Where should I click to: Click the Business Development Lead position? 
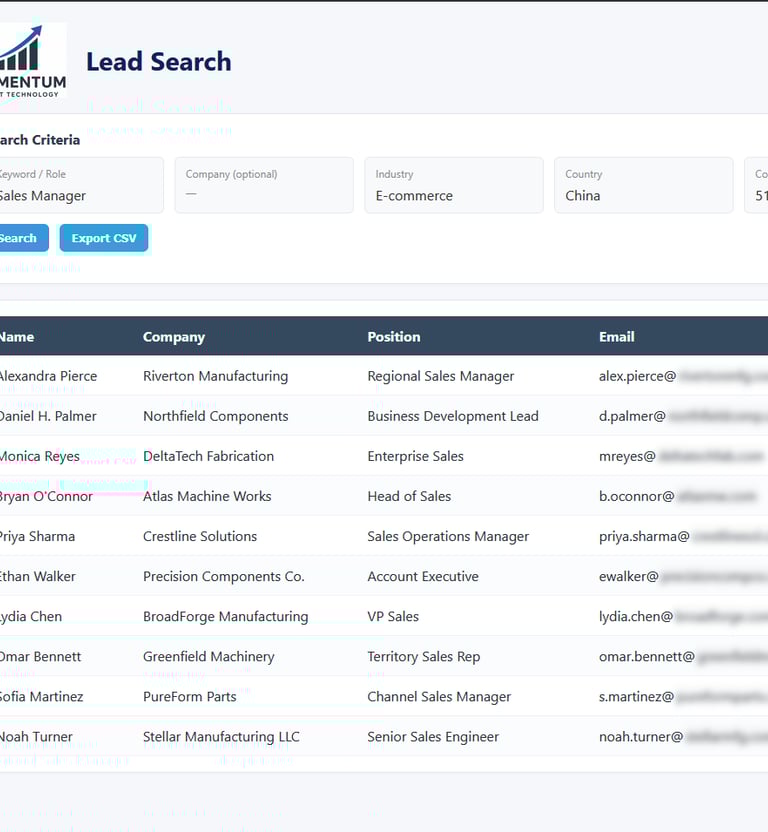pyautogui.click(x=453, y=416)
